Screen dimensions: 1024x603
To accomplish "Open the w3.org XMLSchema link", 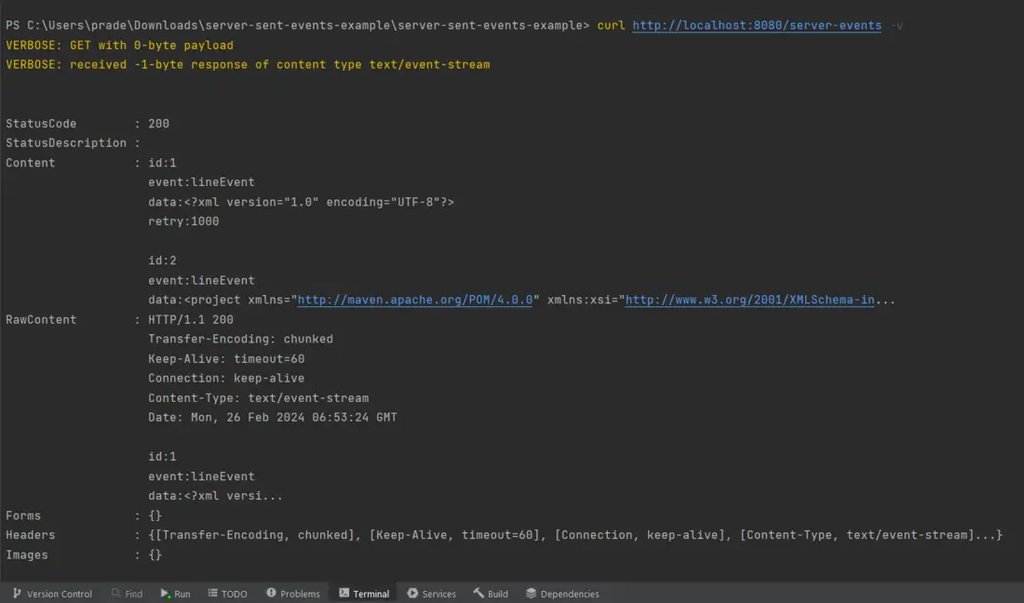I will pos(749,300).
